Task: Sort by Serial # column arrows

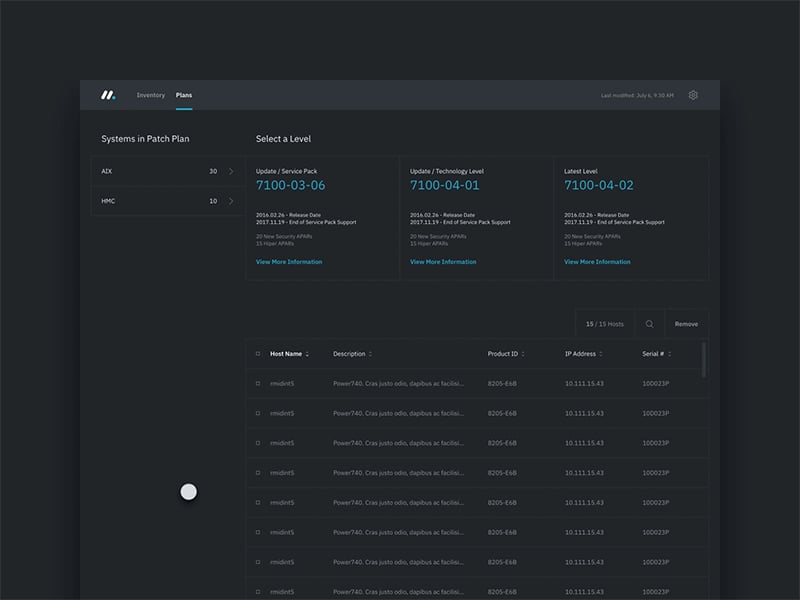Action: tap(669, 354)
